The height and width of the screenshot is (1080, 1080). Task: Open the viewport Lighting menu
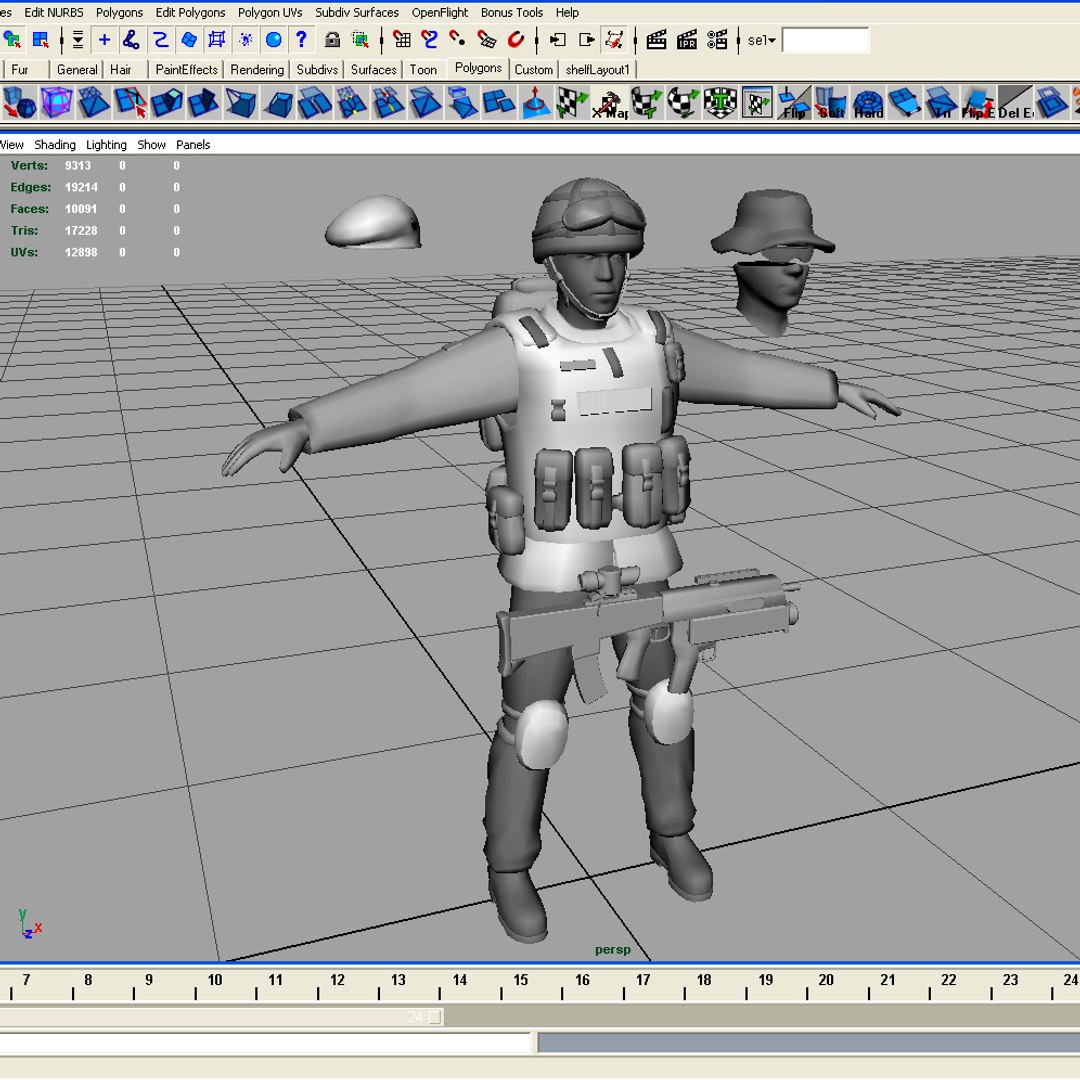106,145
